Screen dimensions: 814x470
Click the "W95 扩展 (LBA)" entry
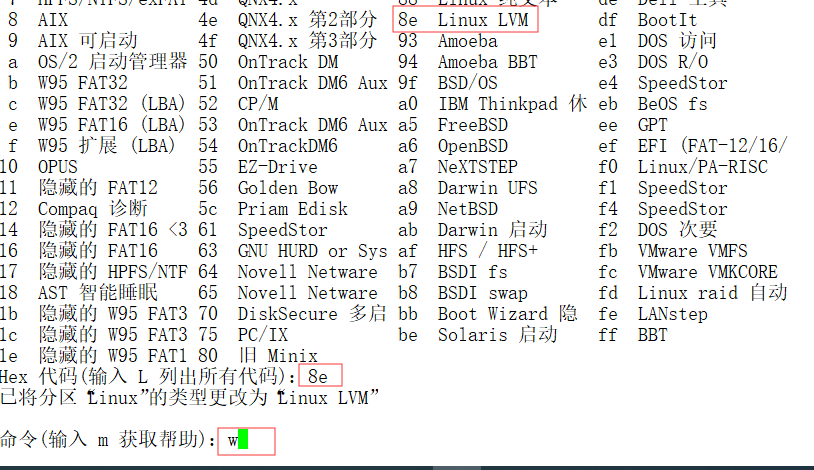(106, 146)
